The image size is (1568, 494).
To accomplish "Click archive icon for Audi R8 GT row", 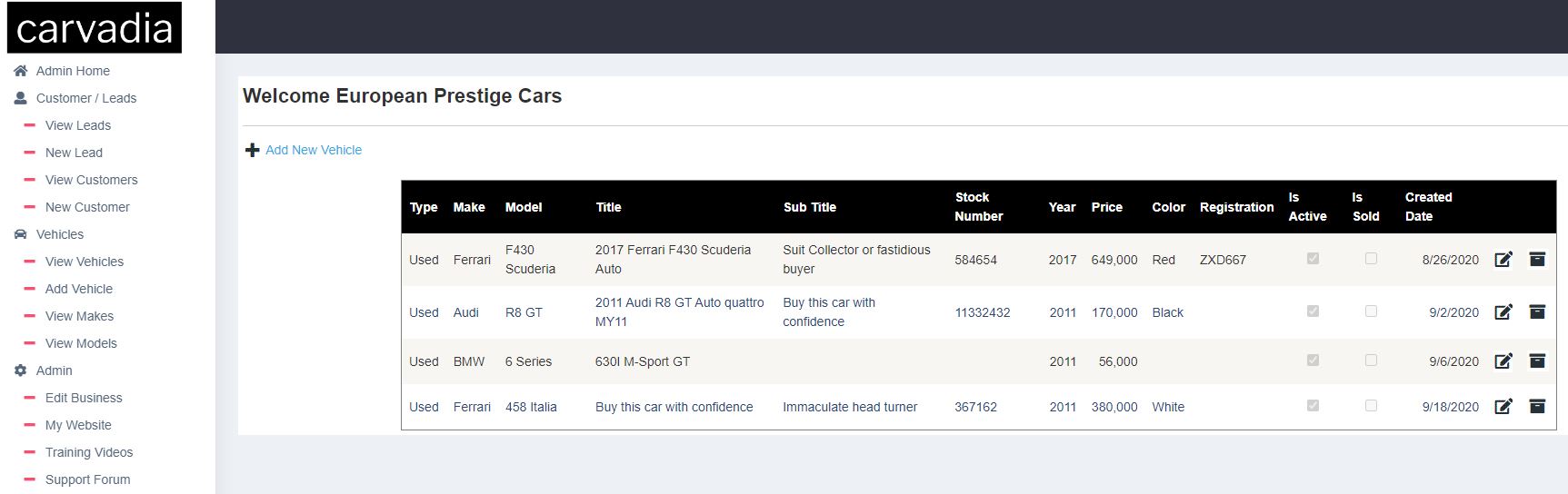I will click(x=1537, y=312).
